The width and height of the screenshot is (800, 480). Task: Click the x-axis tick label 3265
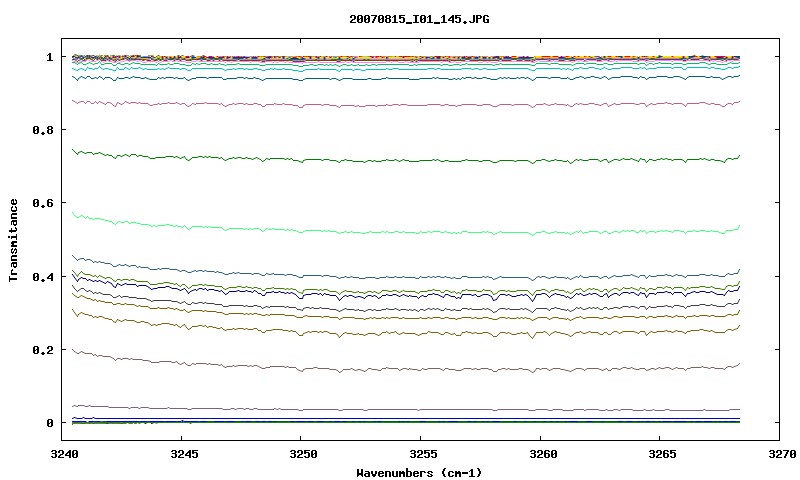tap(663, 454)
